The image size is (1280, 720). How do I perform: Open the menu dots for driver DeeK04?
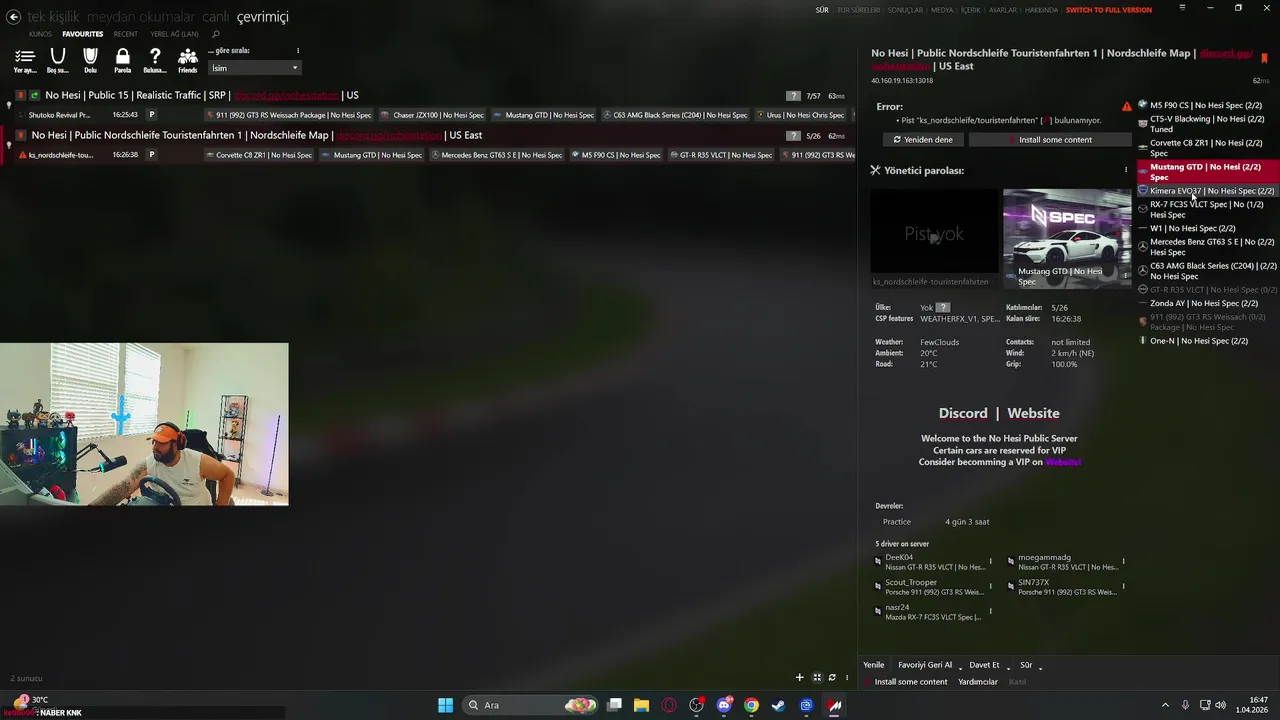coord(991,561)
